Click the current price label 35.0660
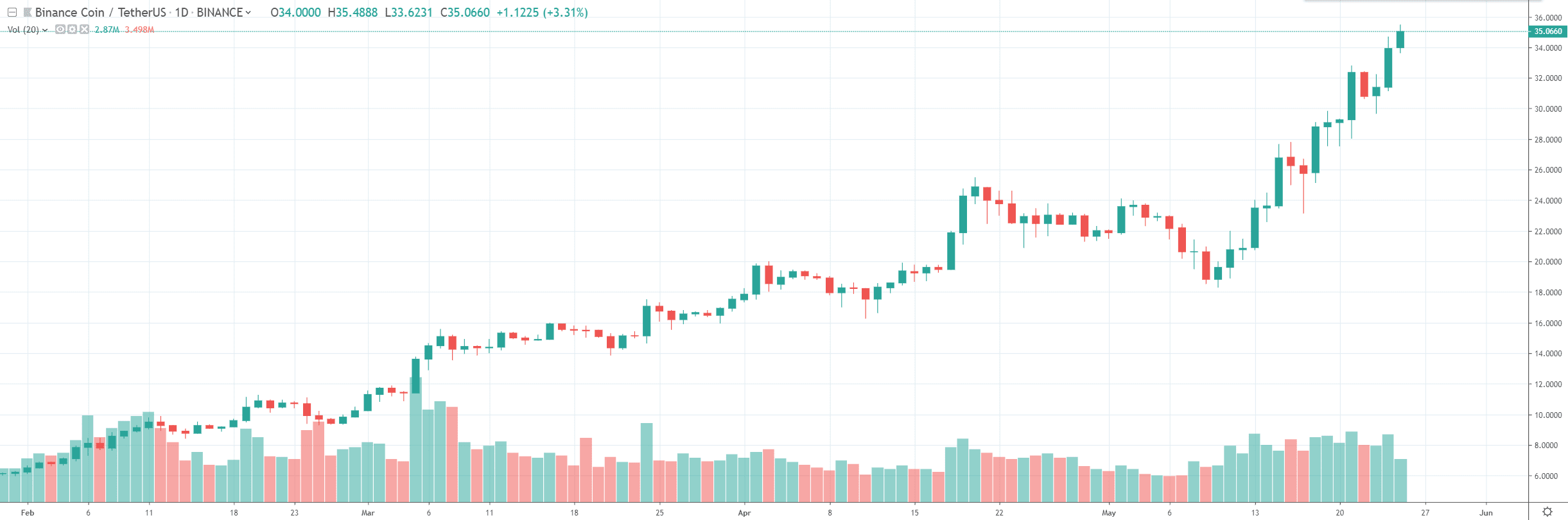This screenshot has width=1568, height=520. pyautogui.click(x=1547, y=31)
